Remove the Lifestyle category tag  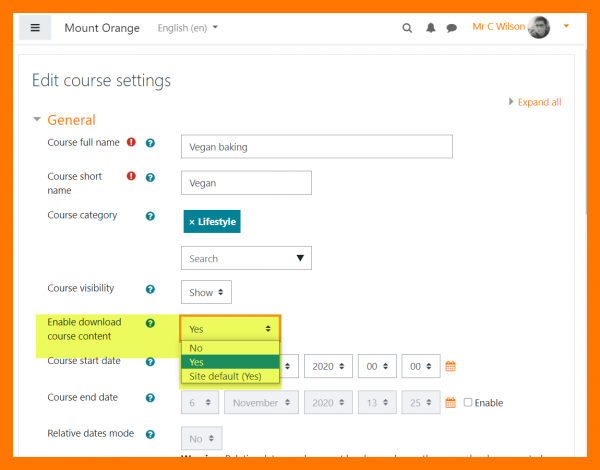(x=192, y=222)
